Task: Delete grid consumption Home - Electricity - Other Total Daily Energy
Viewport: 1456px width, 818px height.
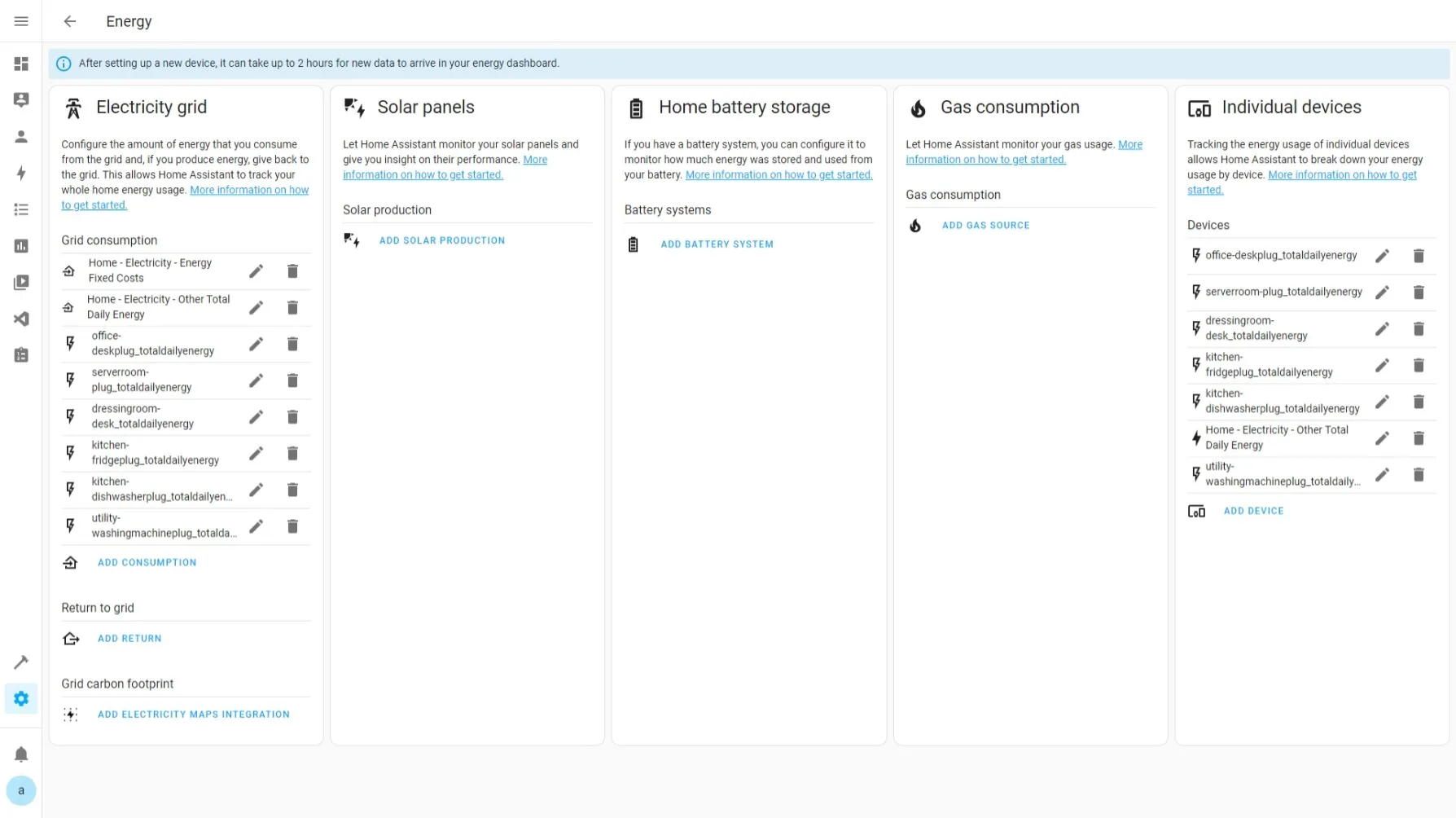Action: (x=292, y=307)
